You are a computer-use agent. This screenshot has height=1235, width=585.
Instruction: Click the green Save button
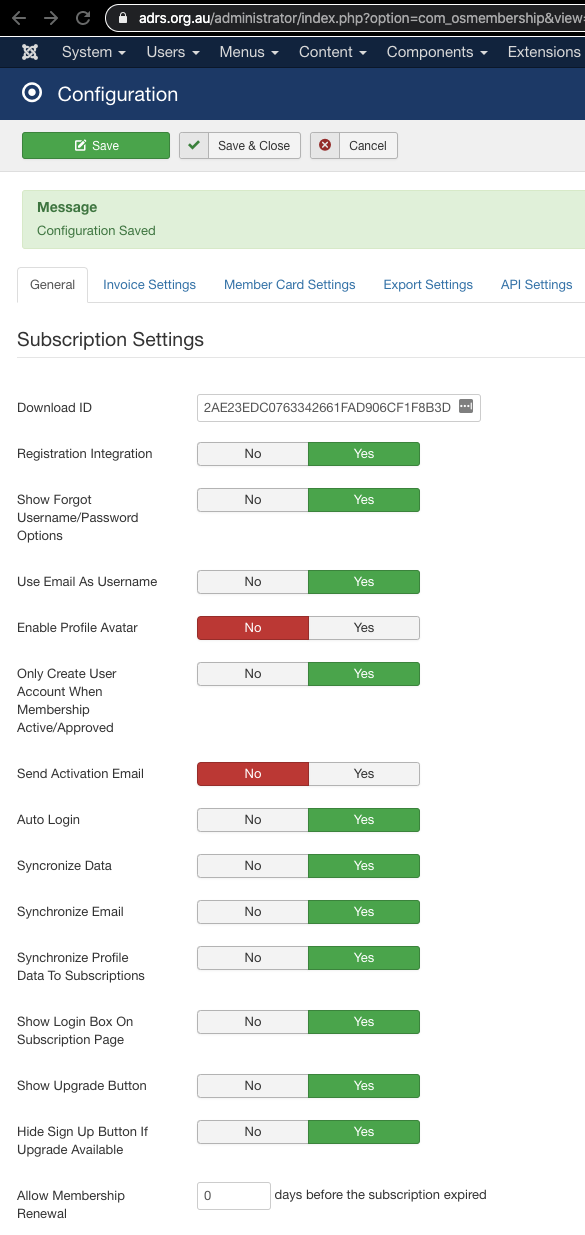pyautogui.click(x=96, y=145)
